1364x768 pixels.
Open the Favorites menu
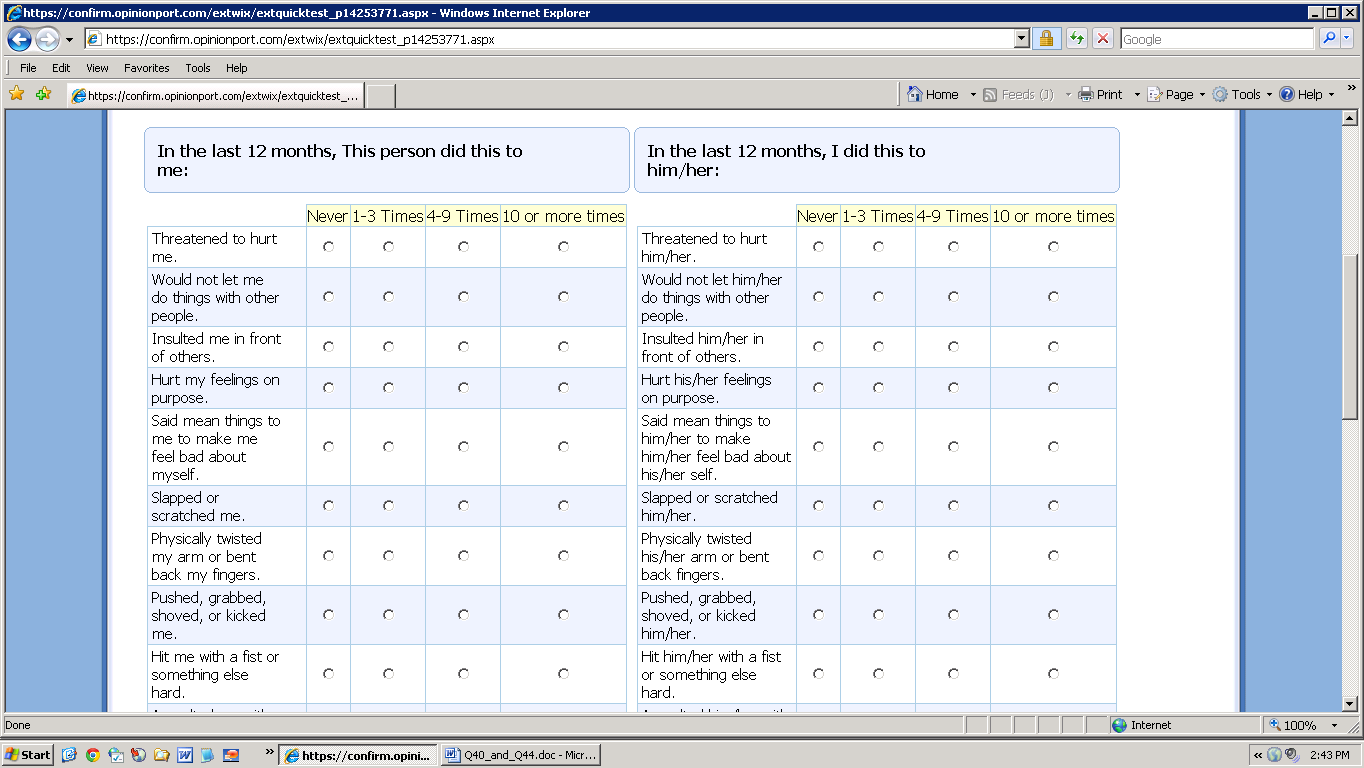click(147, 68)
